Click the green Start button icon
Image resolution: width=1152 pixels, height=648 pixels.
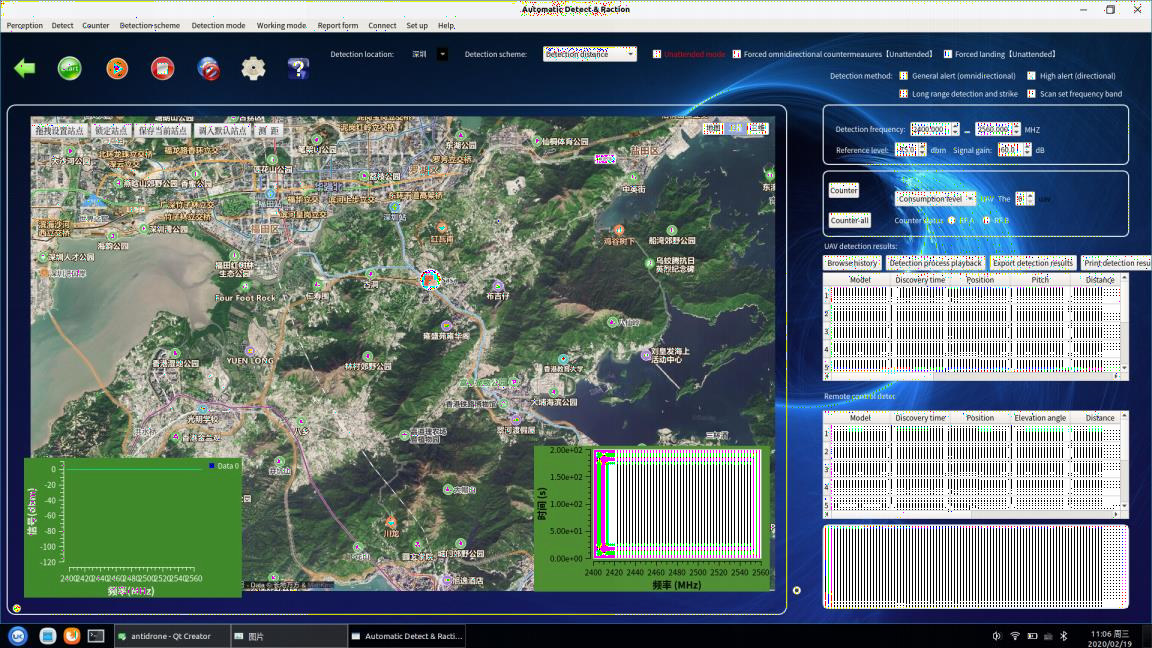pyautogui.click(x=70, y=68)
